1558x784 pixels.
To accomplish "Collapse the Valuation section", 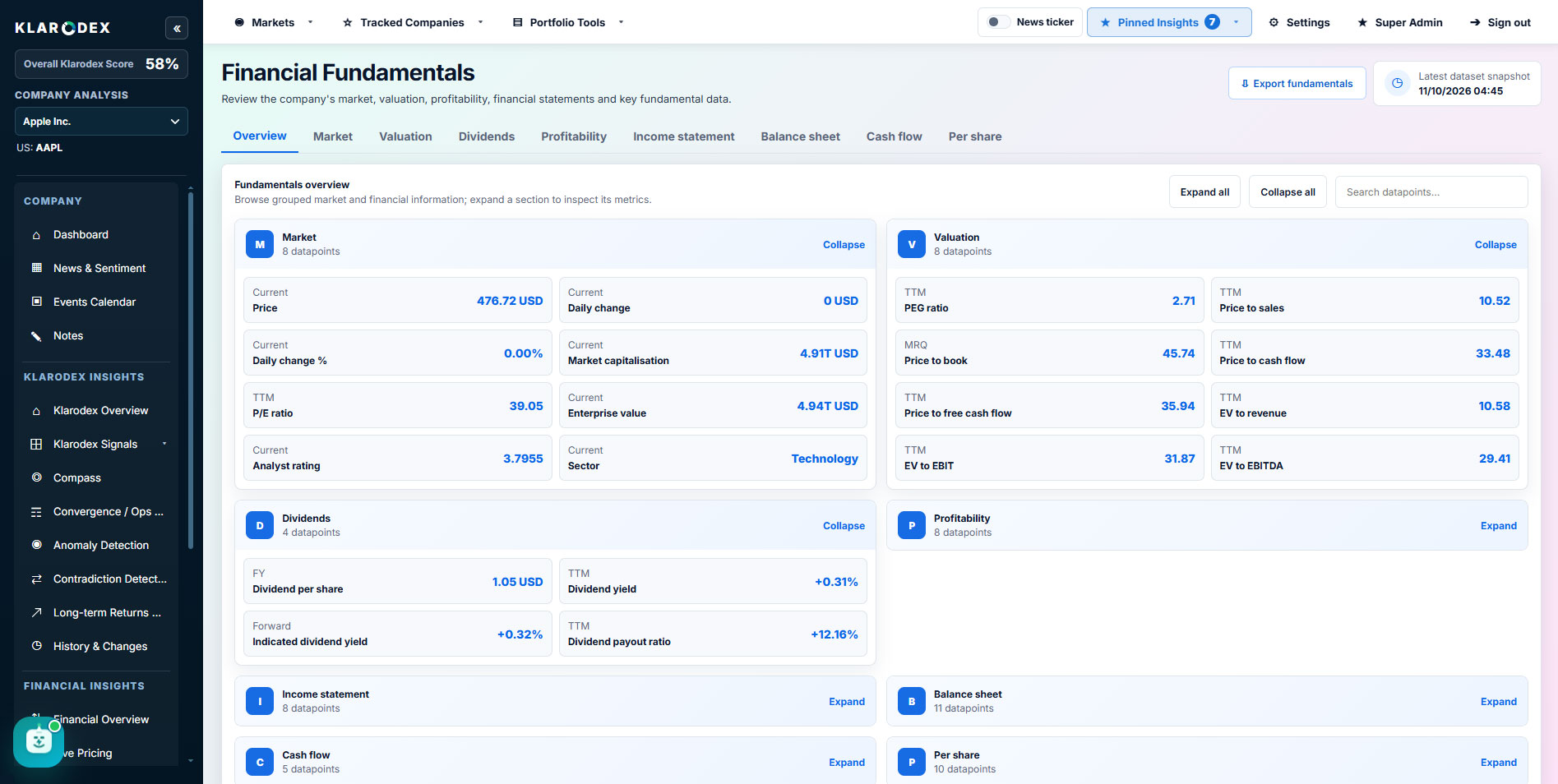I will click(1496, 245).
